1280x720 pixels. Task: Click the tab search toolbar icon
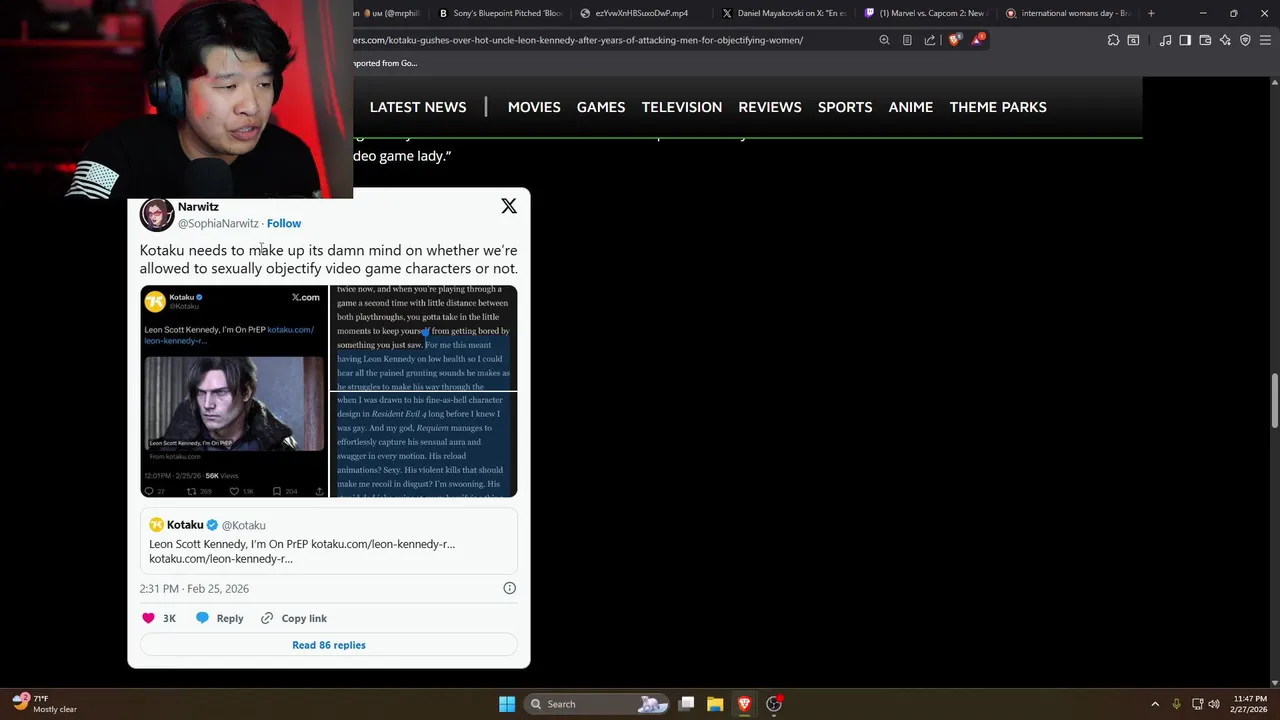point(1133,40)
